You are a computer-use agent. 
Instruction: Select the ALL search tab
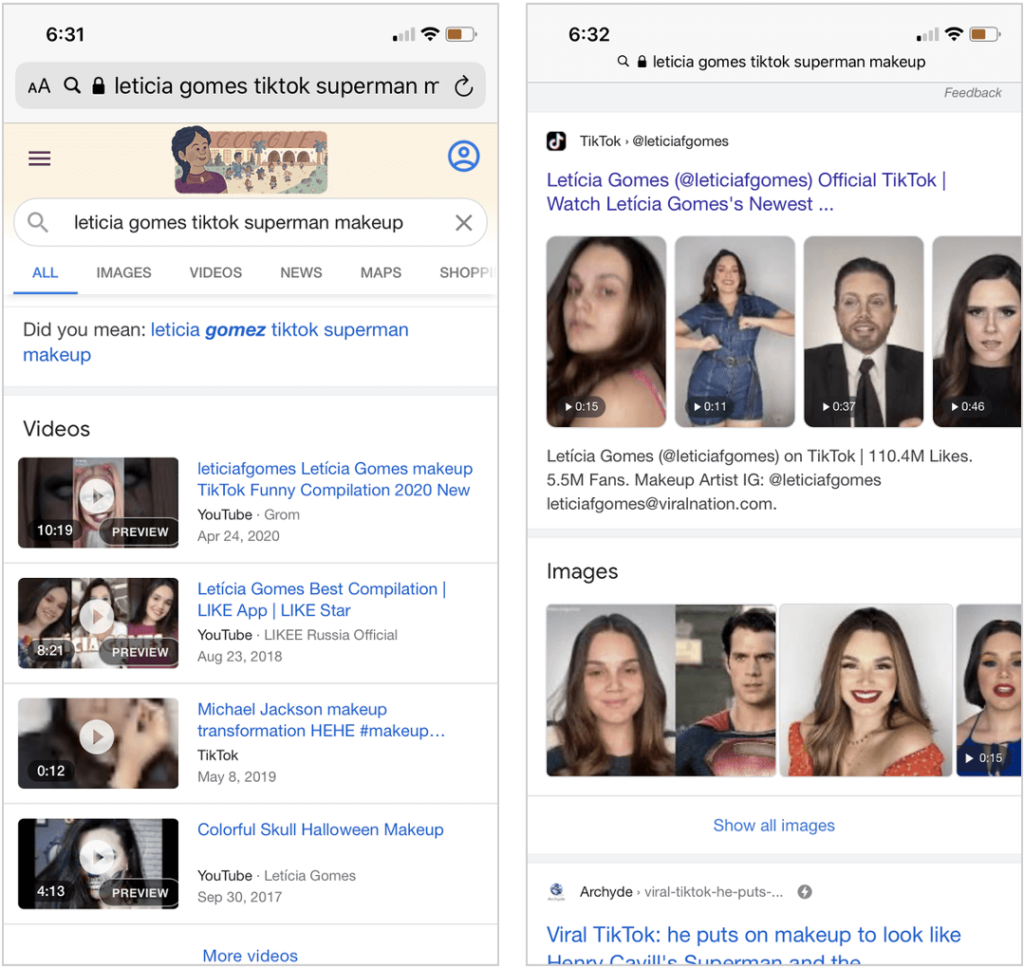point(45,272)
